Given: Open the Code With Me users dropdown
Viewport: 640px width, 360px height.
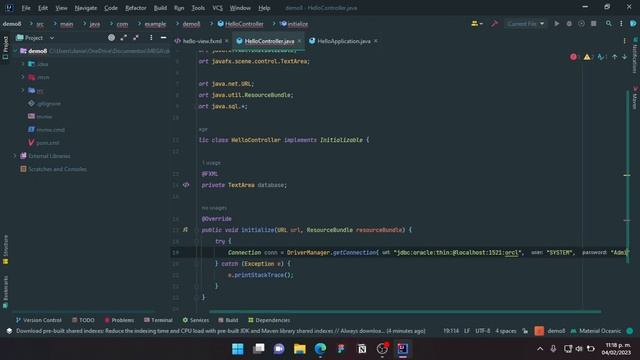Looking at the screenshot, I should [x=477, y=24].
